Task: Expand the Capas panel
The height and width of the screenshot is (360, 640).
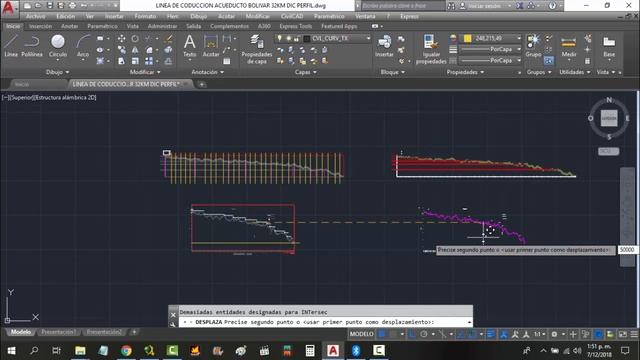Action: [x=306, y=72]
